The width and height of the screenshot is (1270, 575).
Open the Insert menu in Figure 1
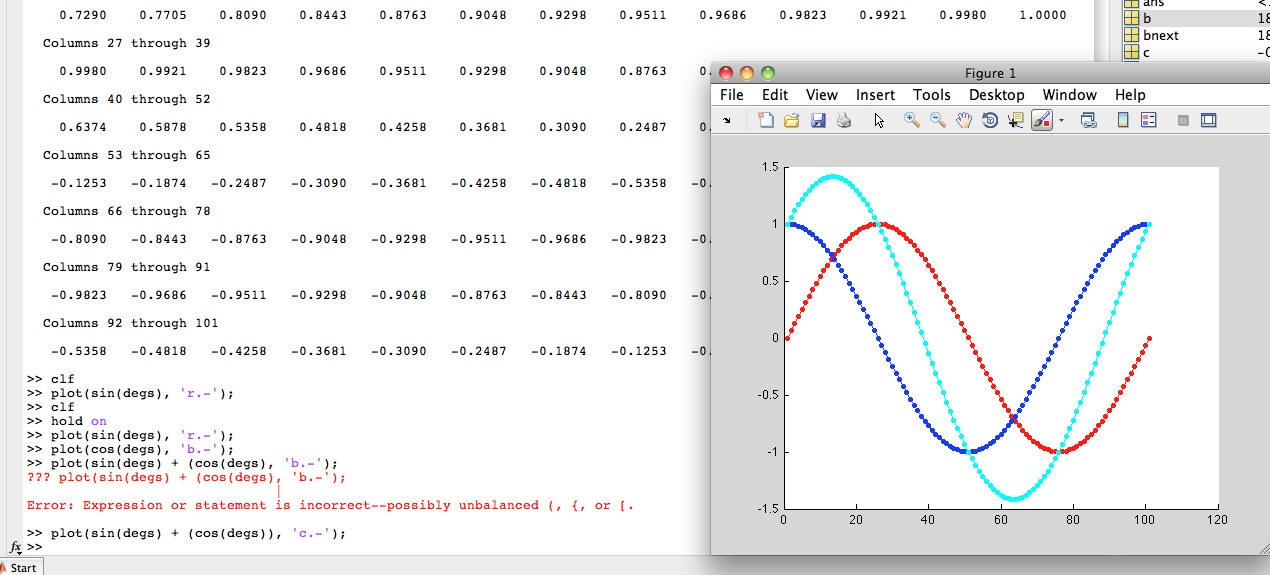[876, 95]
